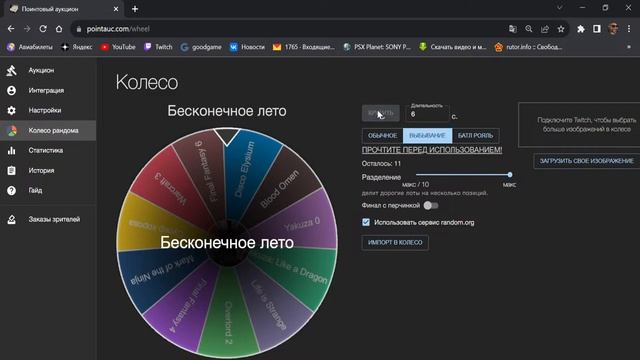Click the Разделение slider handle

click(510, 175)
